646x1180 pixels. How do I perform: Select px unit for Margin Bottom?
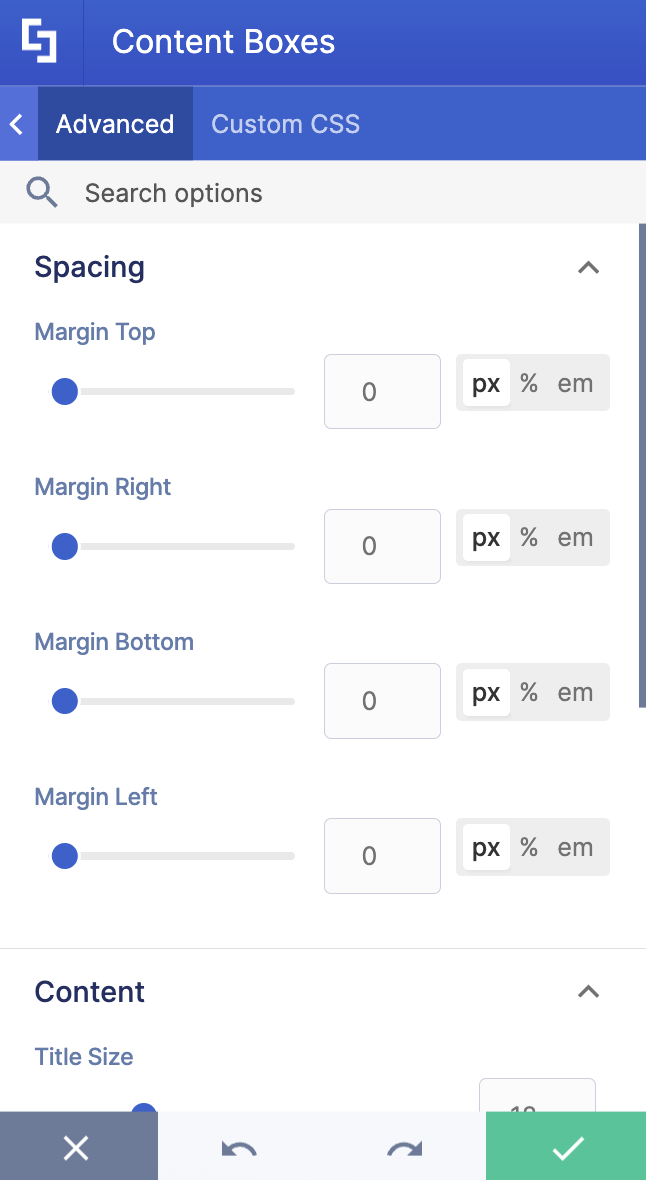pos(486,692)
